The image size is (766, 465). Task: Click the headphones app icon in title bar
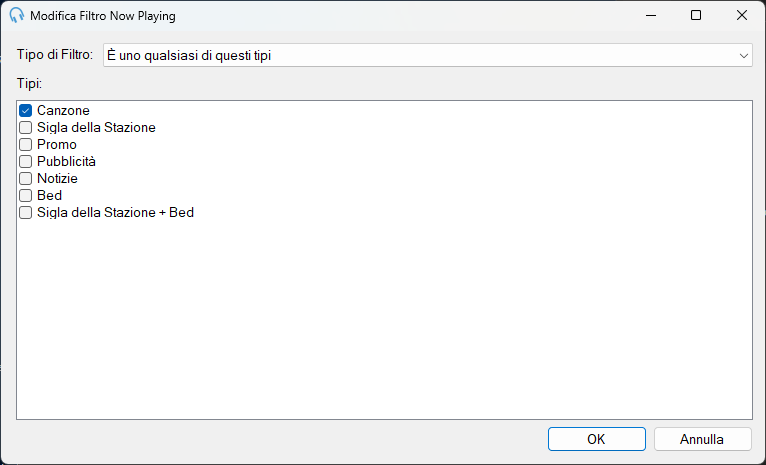(x=17, y=16)
